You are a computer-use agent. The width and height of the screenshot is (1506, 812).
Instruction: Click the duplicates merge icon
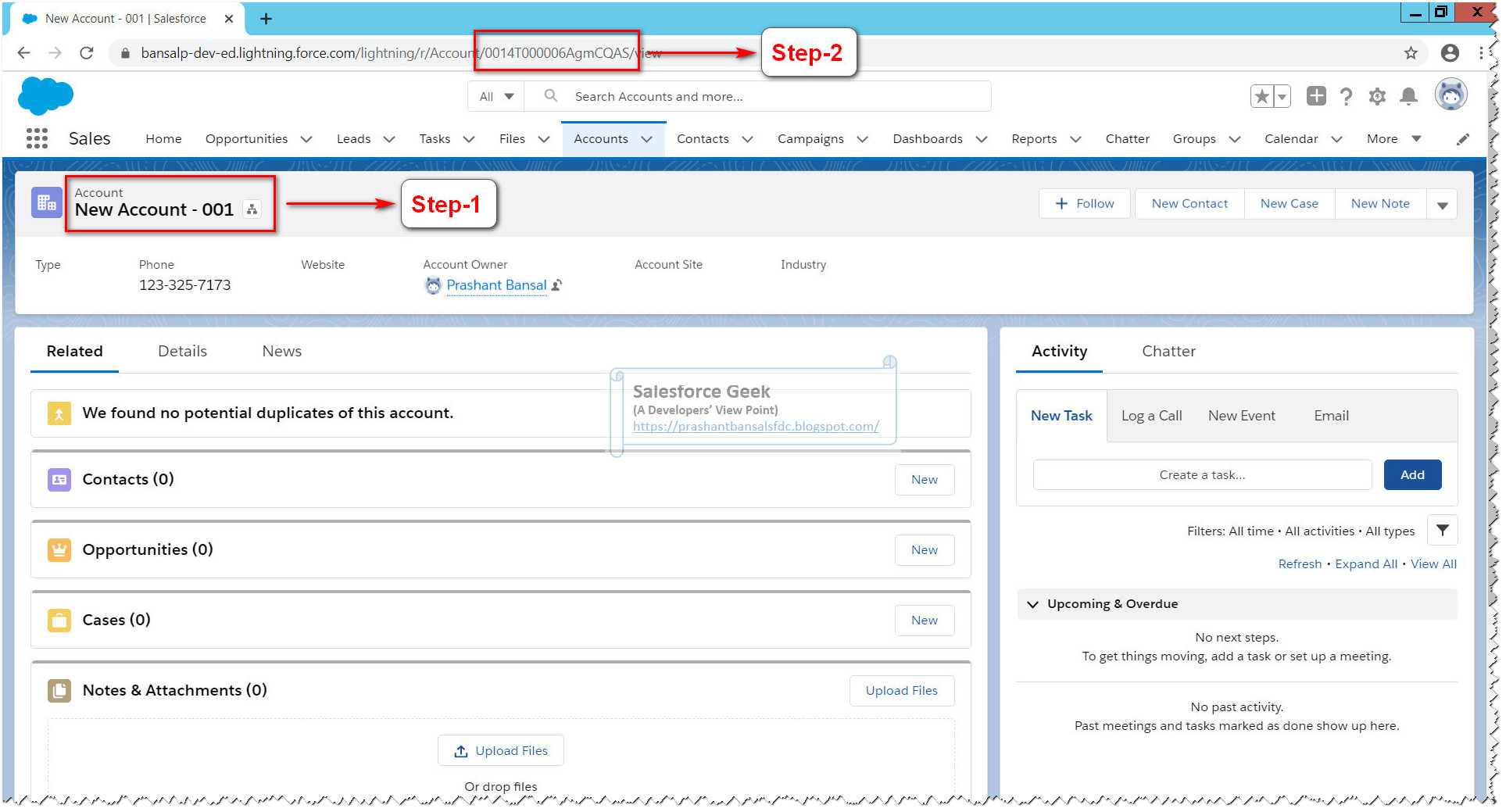59,413
